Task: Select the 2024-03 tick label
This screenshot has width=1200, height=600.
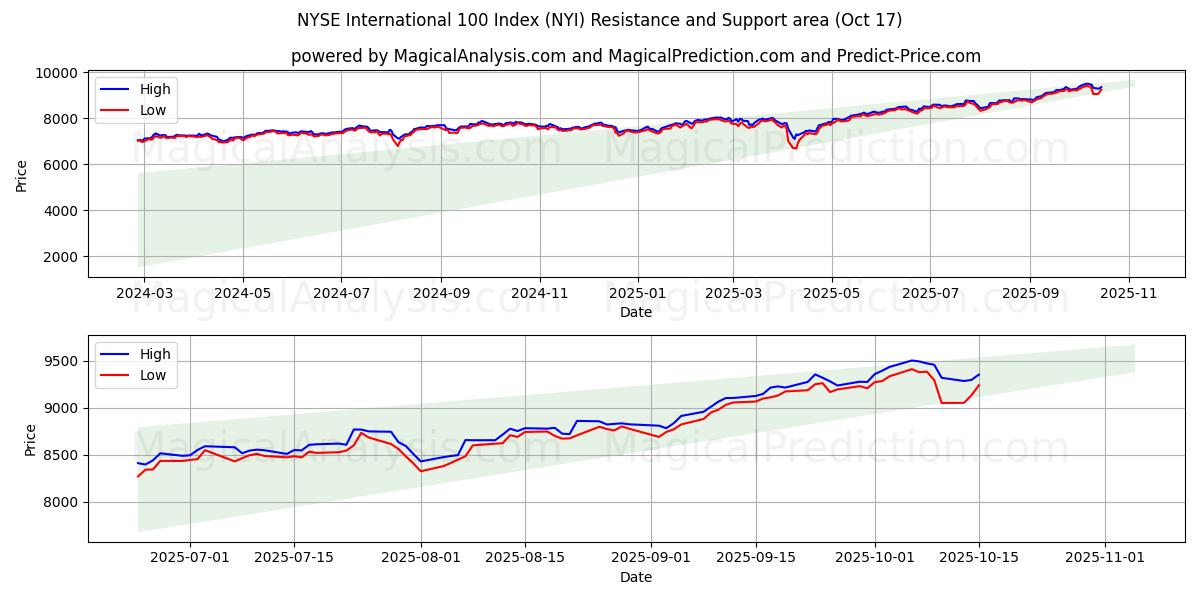Action: (144, 294)
